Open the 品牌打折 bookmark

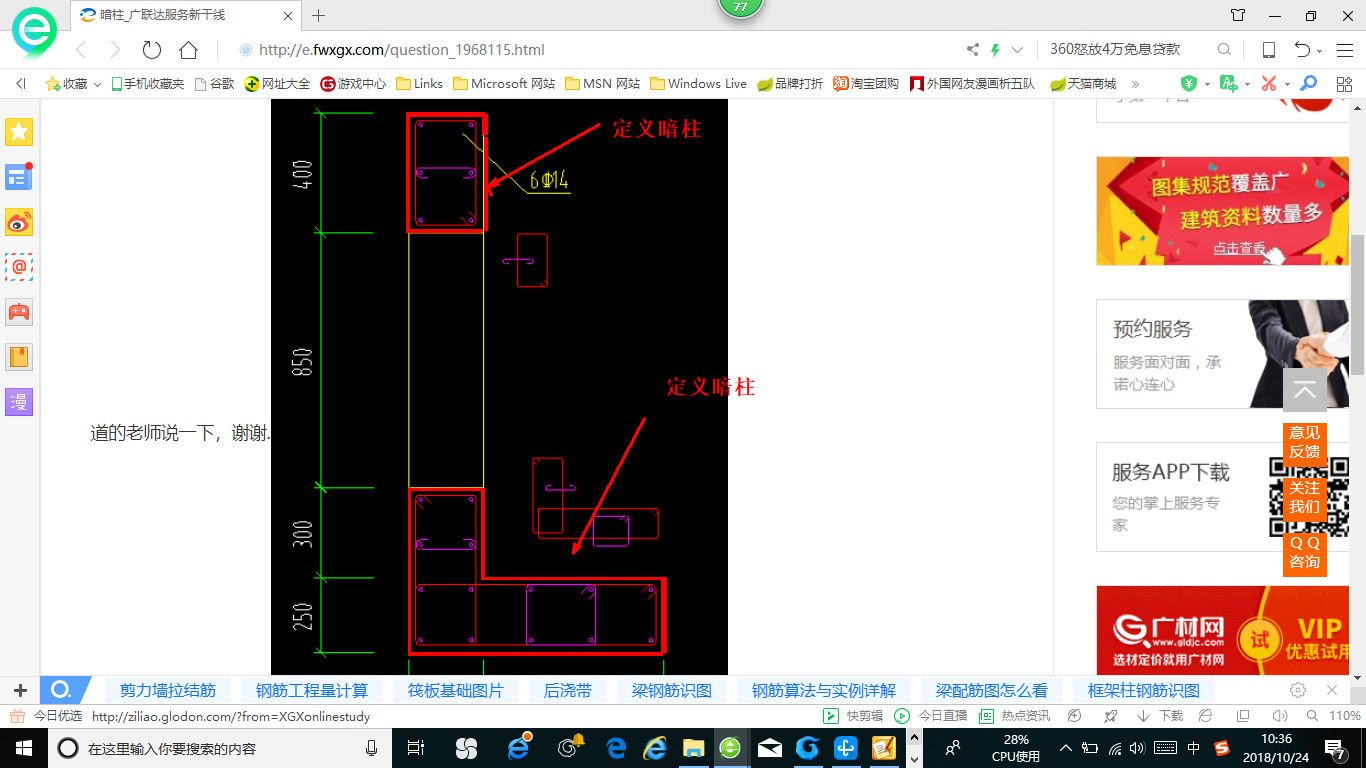pos(790,84)
